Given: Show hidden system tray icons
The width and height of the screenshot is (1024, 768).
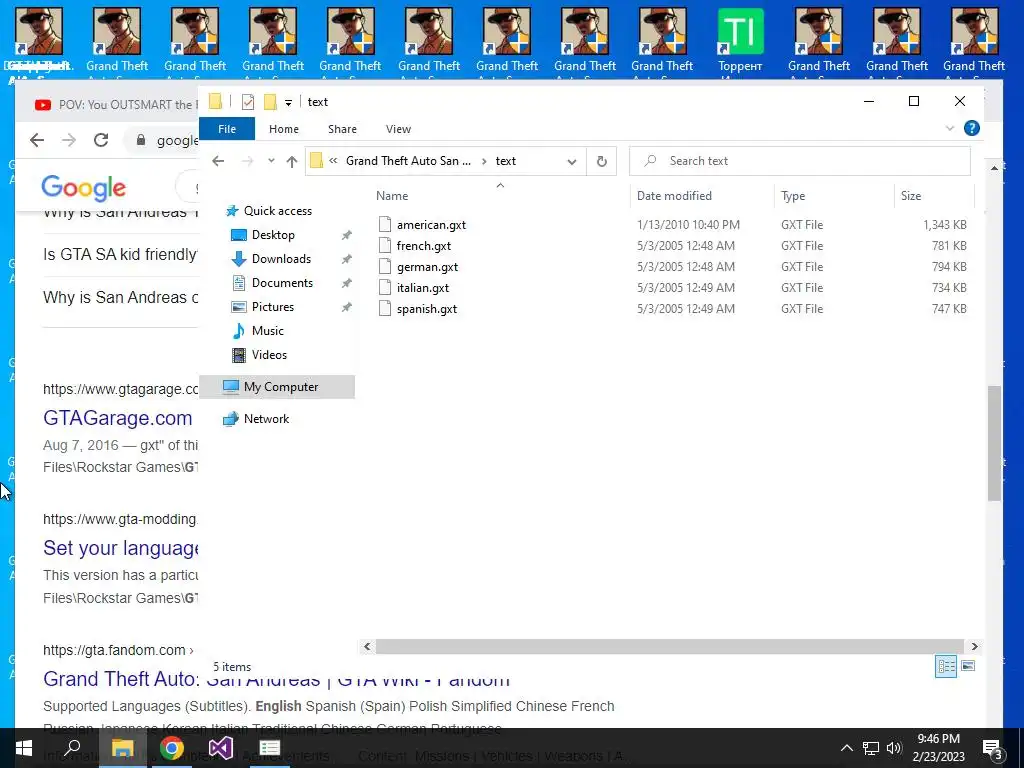Looking at the screenshot, I should tap(846, 748).
